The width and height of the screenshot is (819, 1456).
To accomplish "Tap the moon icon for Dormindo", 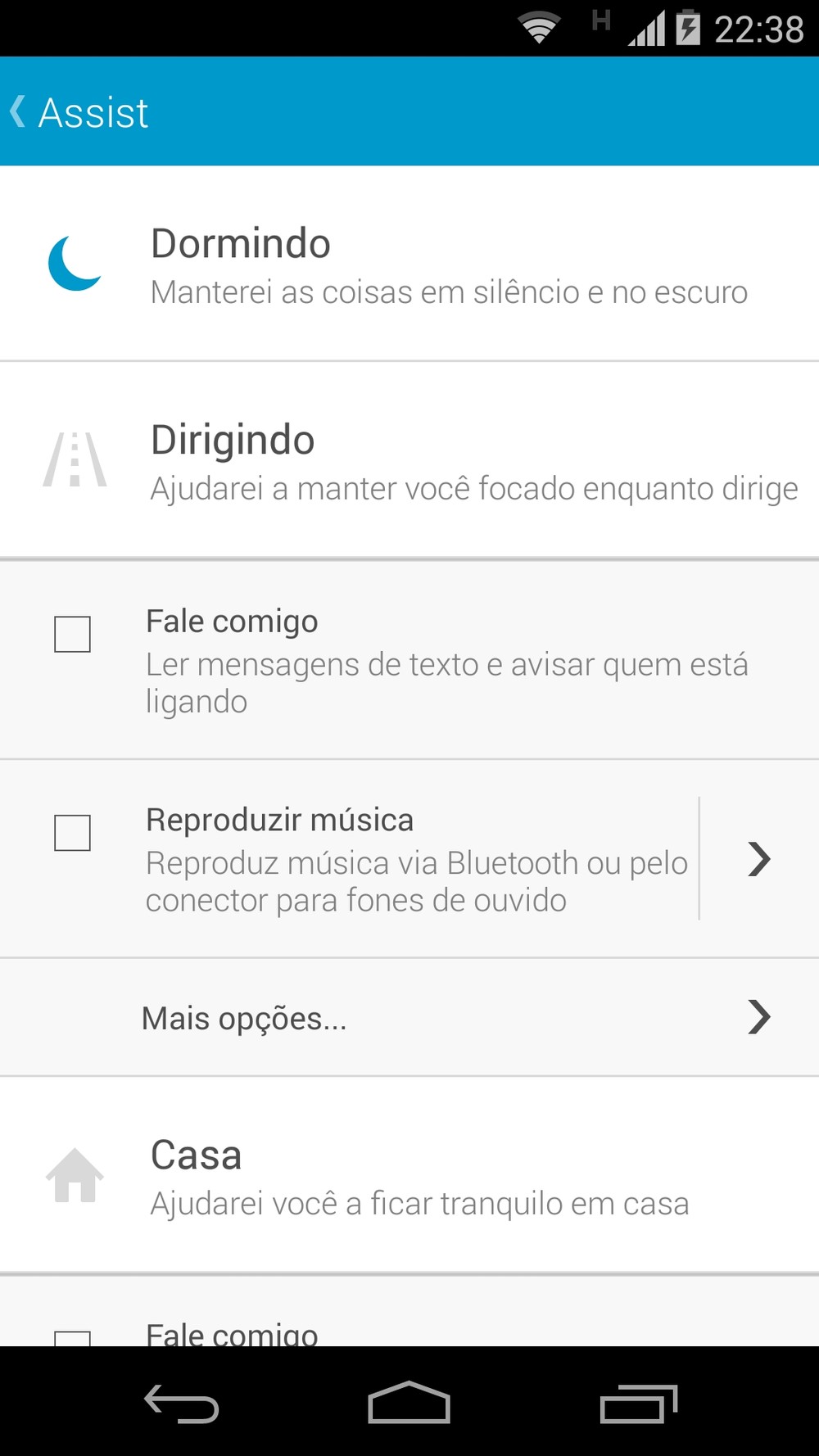I will click(75, 263).
